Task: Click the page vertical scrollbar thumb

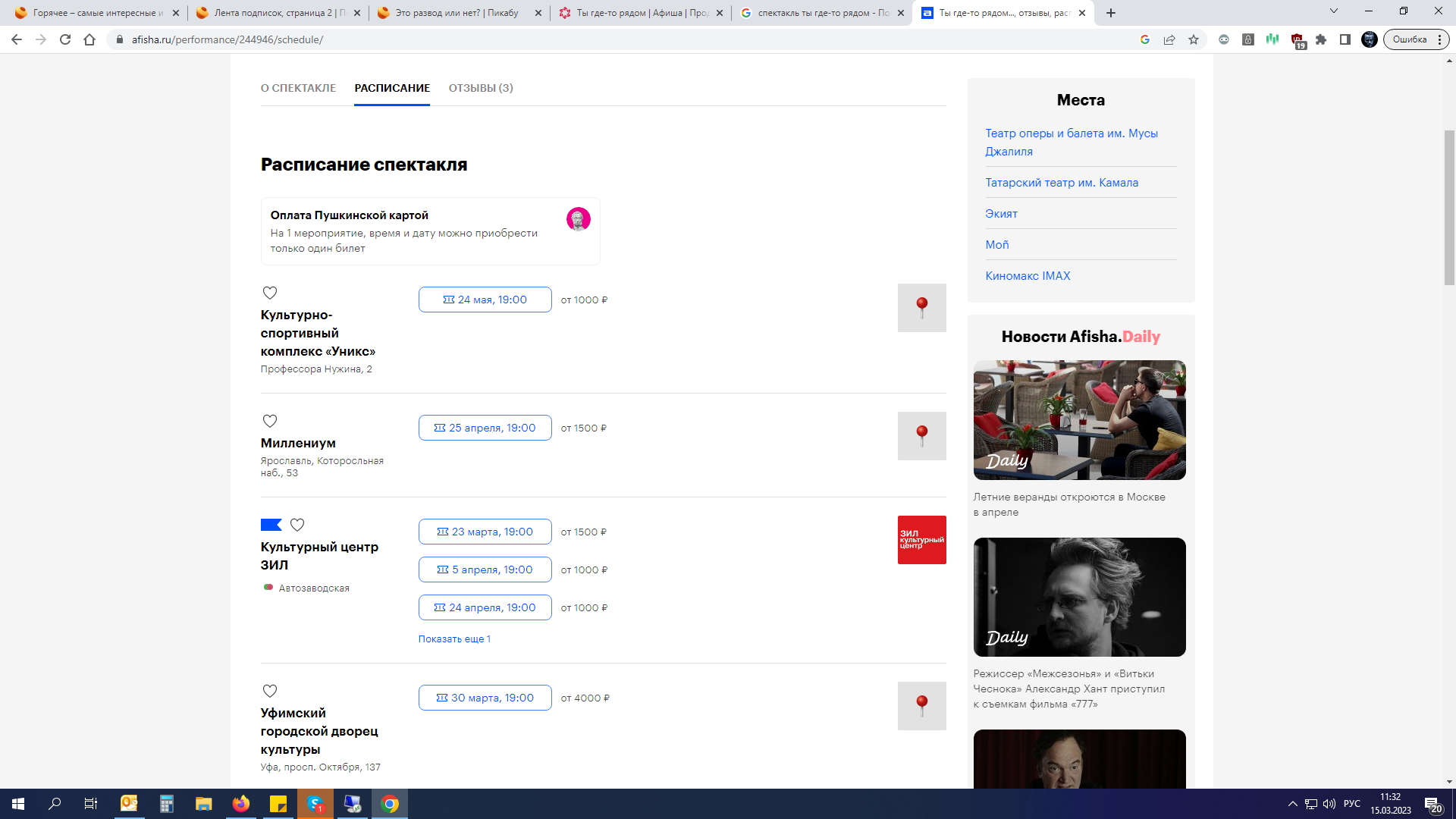Action: [x=1449, y=207]
